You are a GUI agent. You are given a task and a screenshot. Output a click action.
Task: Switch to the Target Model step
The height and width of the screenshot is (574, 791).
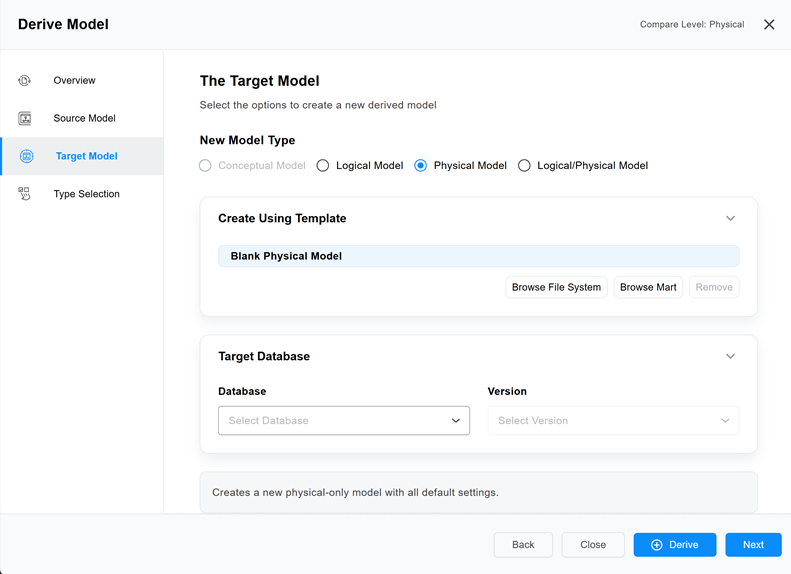(x=82, y=156)
